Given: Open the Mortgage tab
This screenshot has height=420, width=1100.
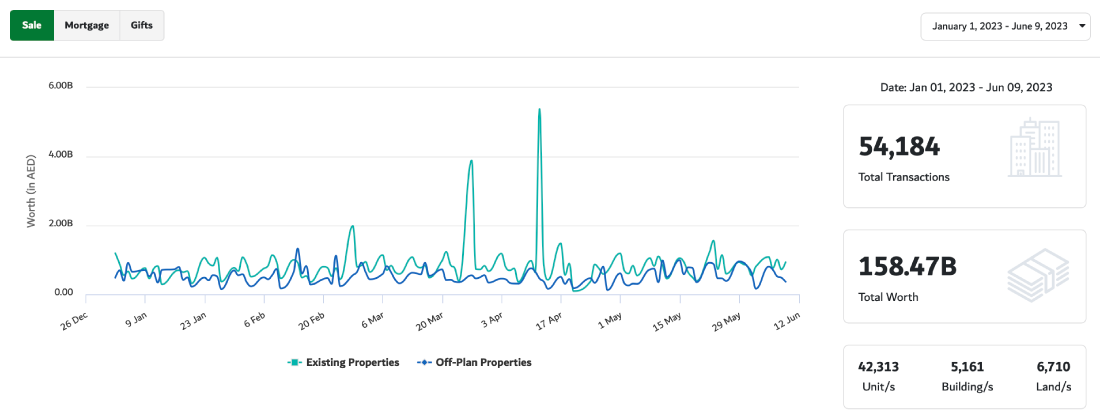Looking at the screenshot, I should pyautogui.click(x=86, y=25).
